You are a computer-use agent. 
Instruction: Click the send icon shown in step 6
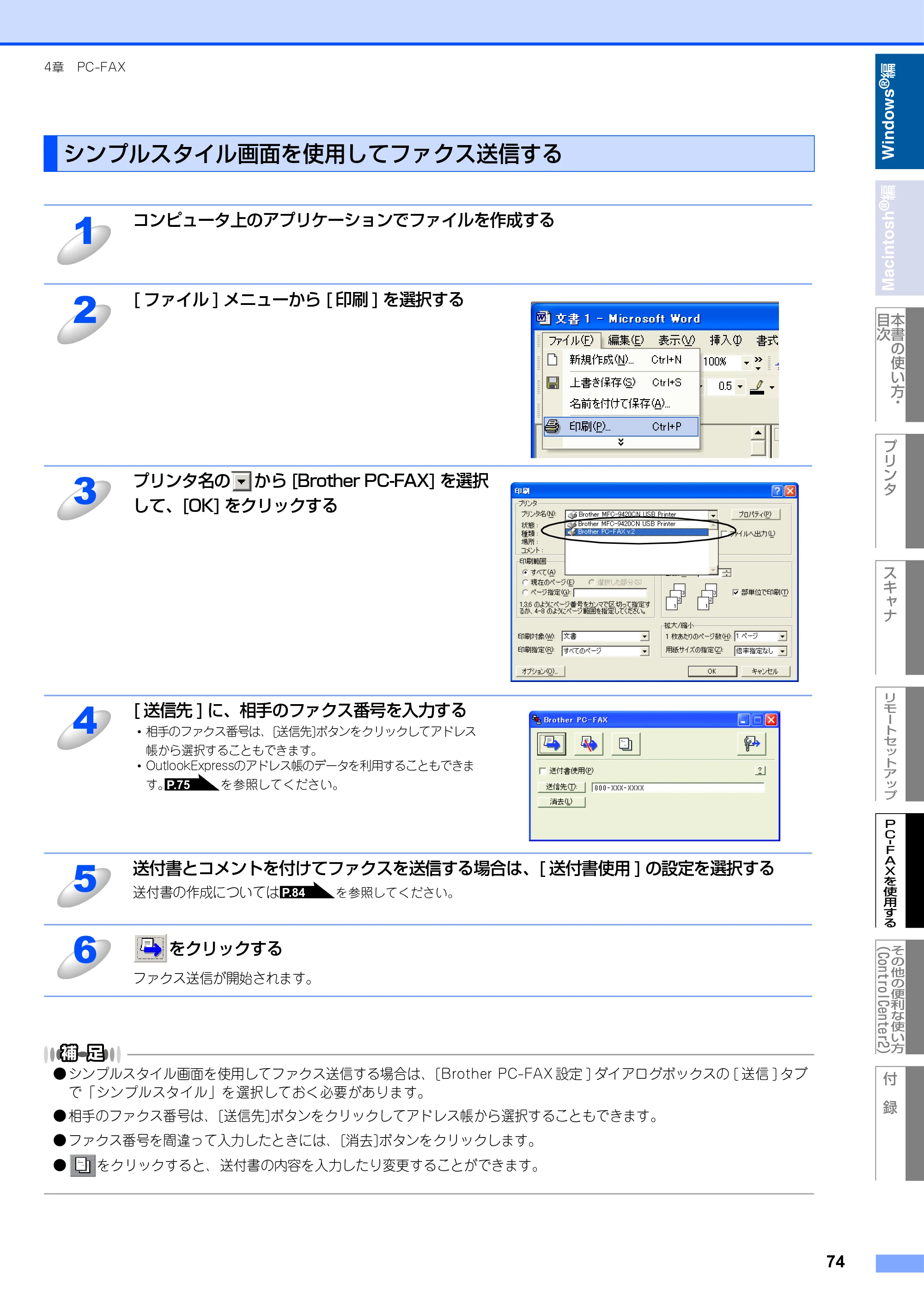pos(151,949)
